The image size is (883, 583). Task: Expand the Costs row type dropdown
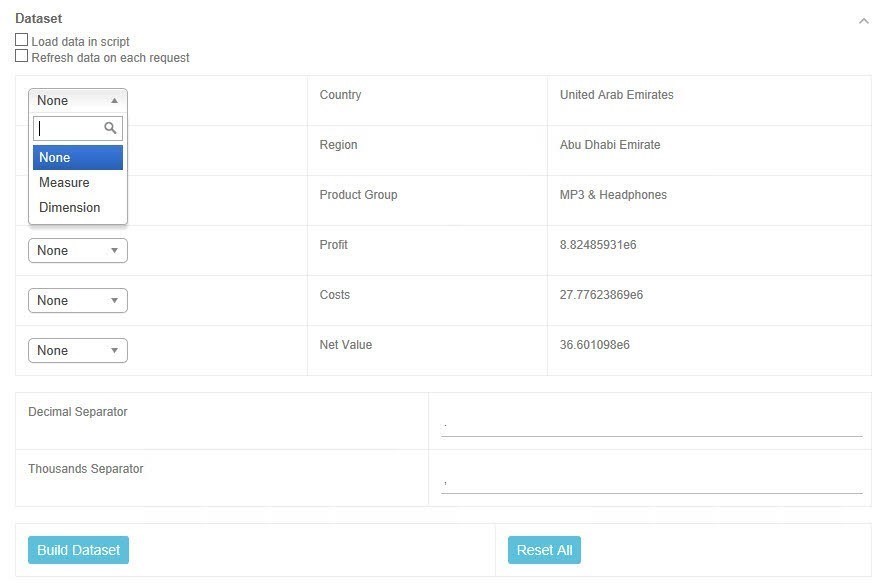pos(77,300)
